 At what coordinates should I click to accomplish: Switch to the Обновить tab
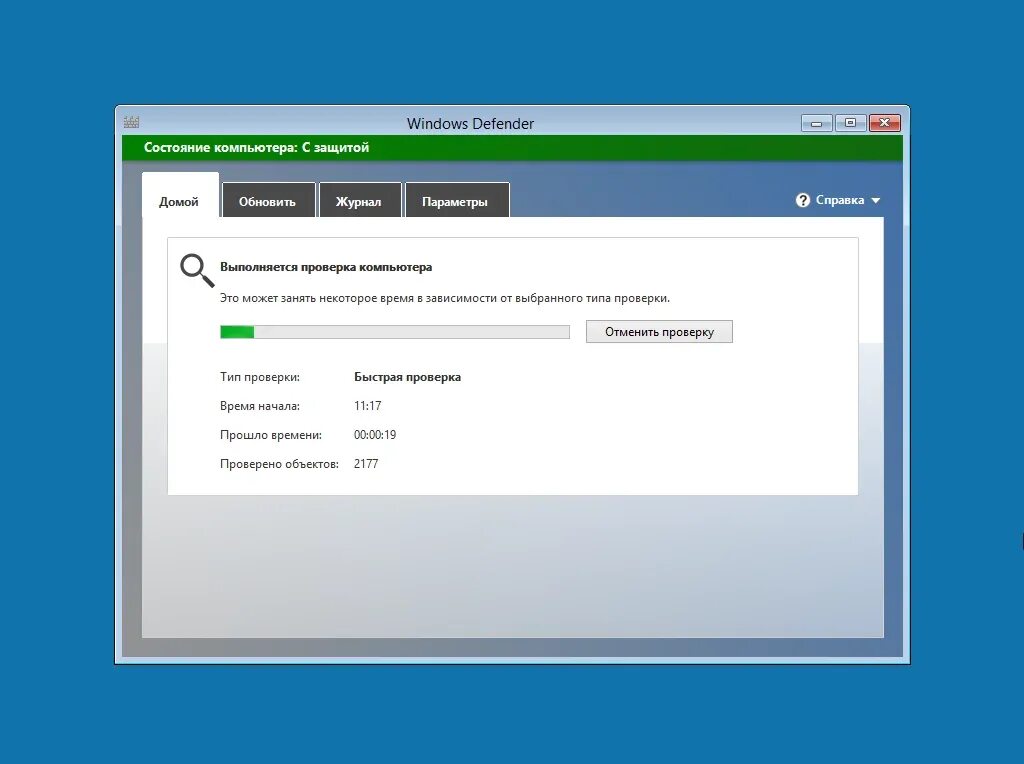click(268, 200)
